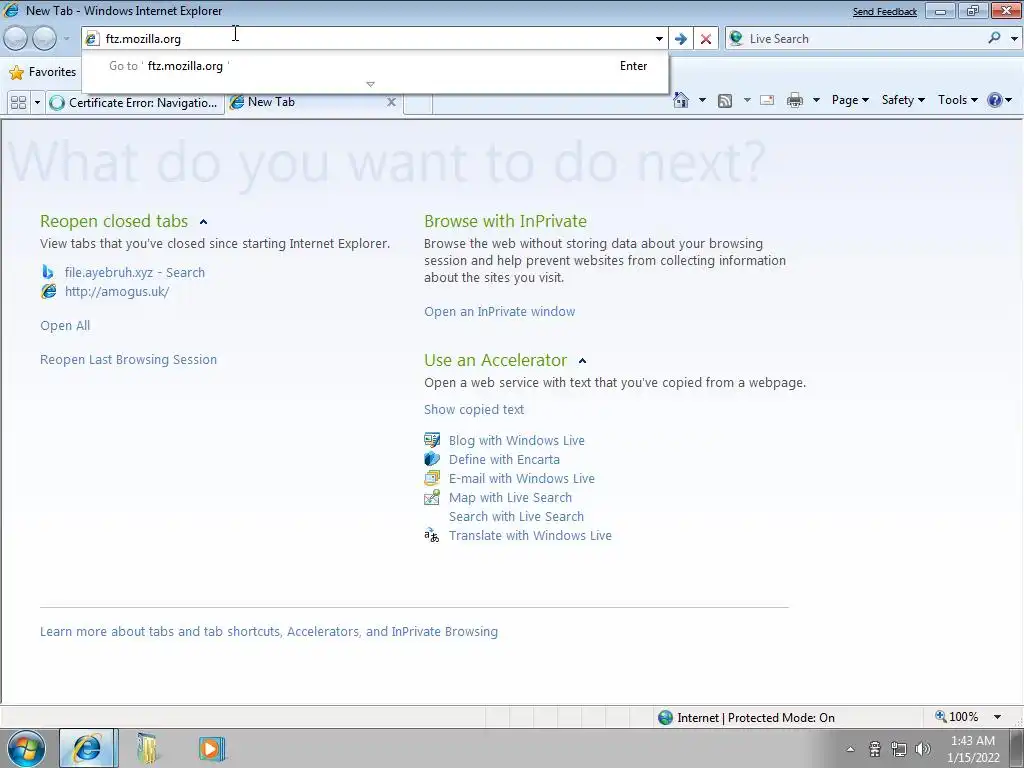
Task: Click the Open All link
Action: click(x=65, y=325)
